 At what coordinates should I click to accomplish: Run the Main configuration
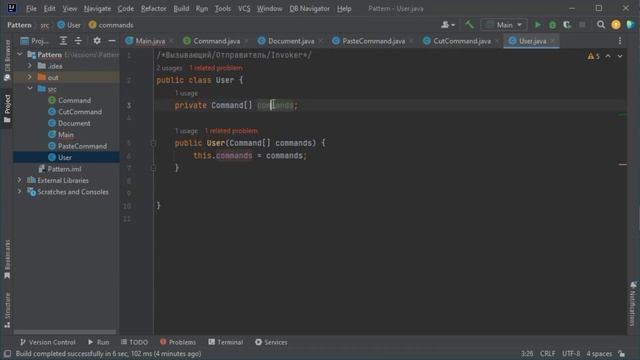pyautogui.click(x=538, y=25)
